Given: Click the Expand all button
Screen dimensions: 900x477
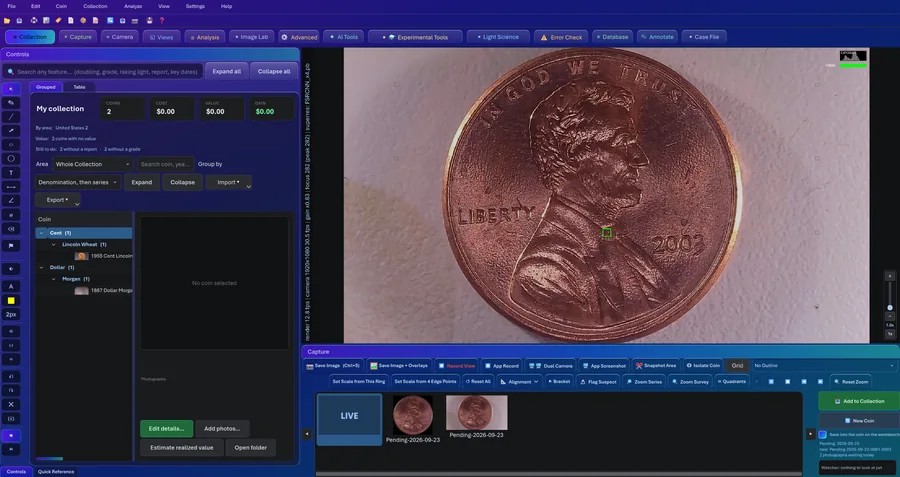Looking at the screenshot, I should point(227,72).
